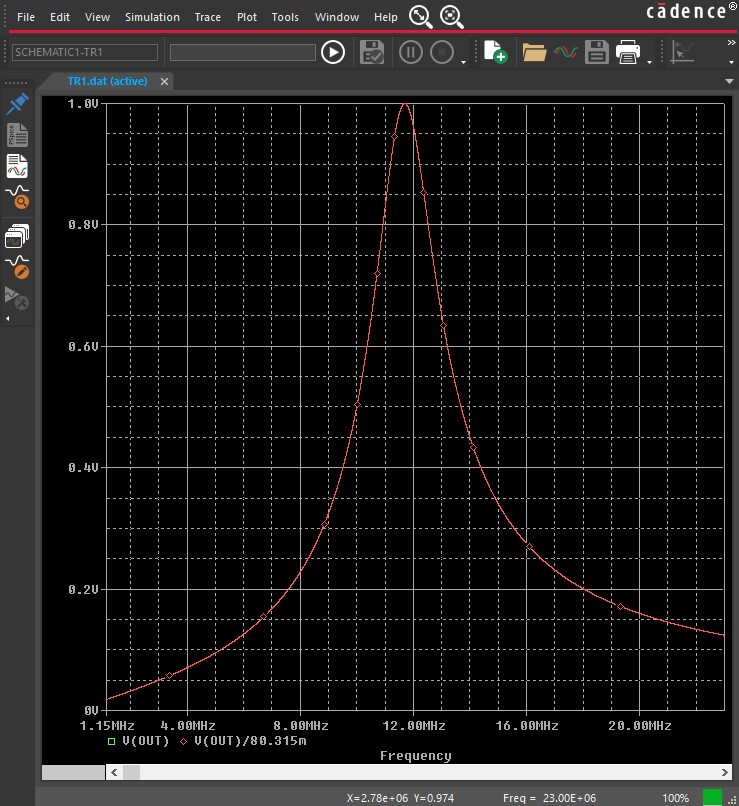Select the V(OUT)/80.315m trace legend
Image resolution: width=739 pixels, height=806 pixels.
click(x=250, y=741)
